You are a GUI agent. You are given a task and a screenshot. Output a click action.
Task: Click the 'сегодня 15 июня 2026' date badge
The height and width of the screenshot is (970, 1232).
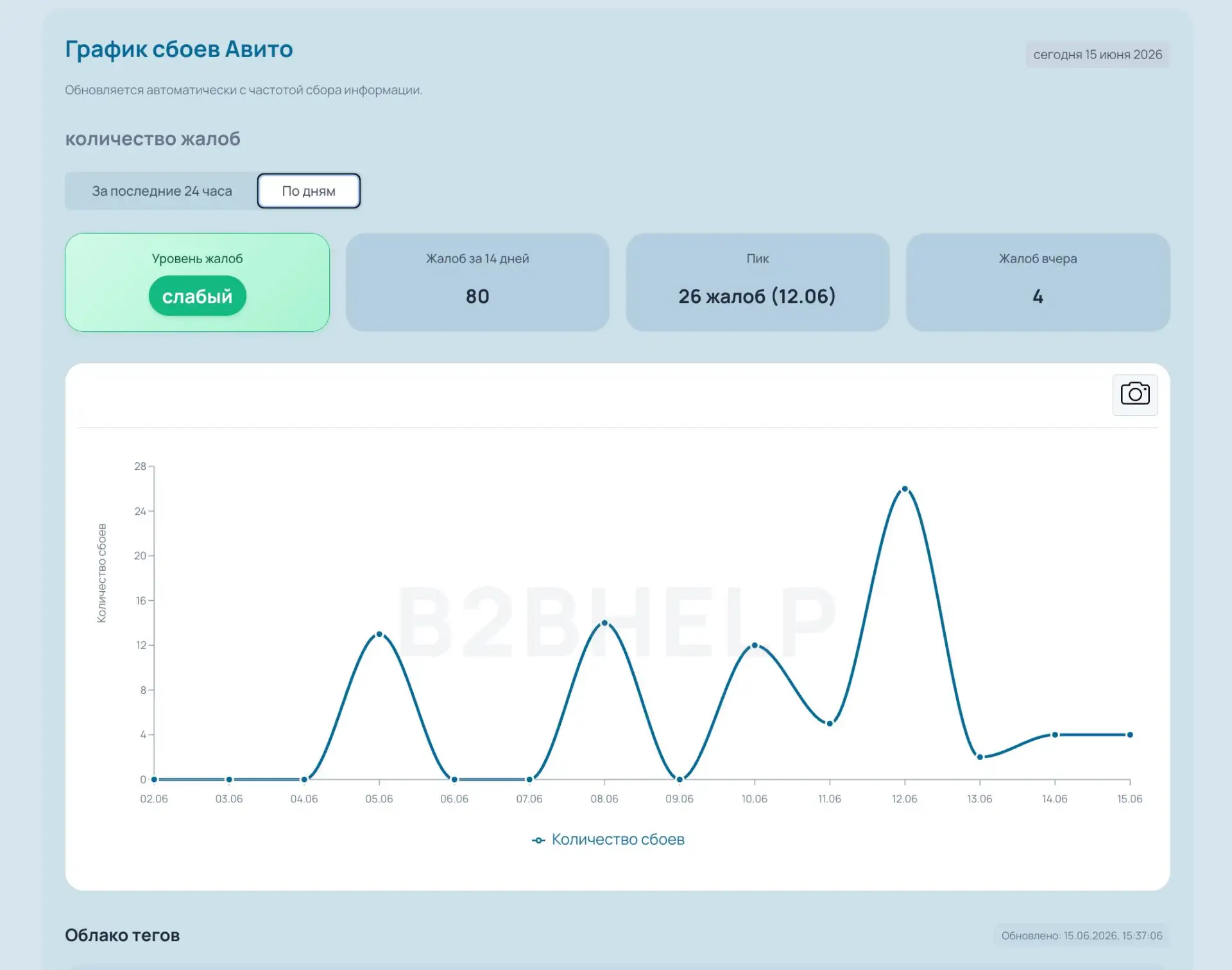click(x=1097, y=55)
